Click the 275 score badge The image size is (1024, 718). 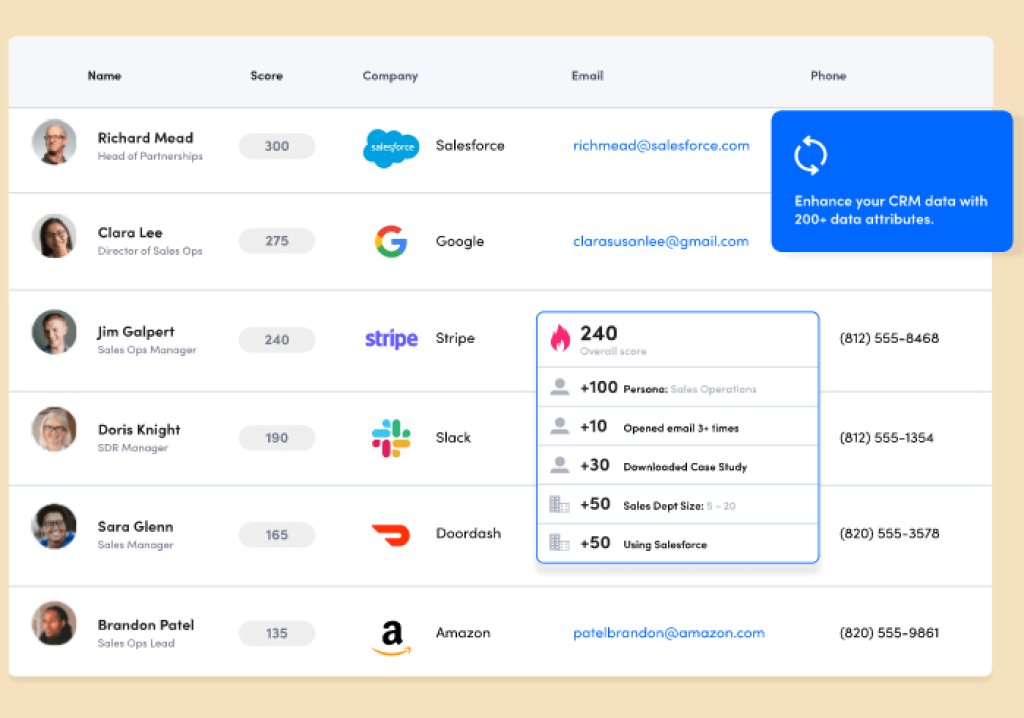[277, 241]
